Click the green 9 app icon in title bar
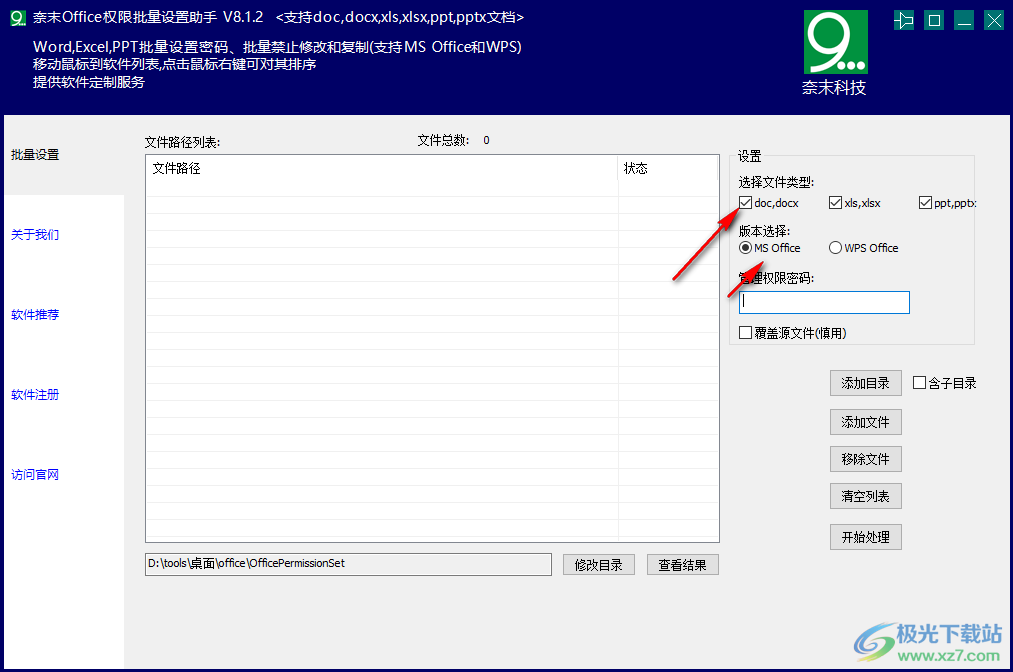Screen dimensions: 1013x672 pyautogui.click(x=18, y=18)
